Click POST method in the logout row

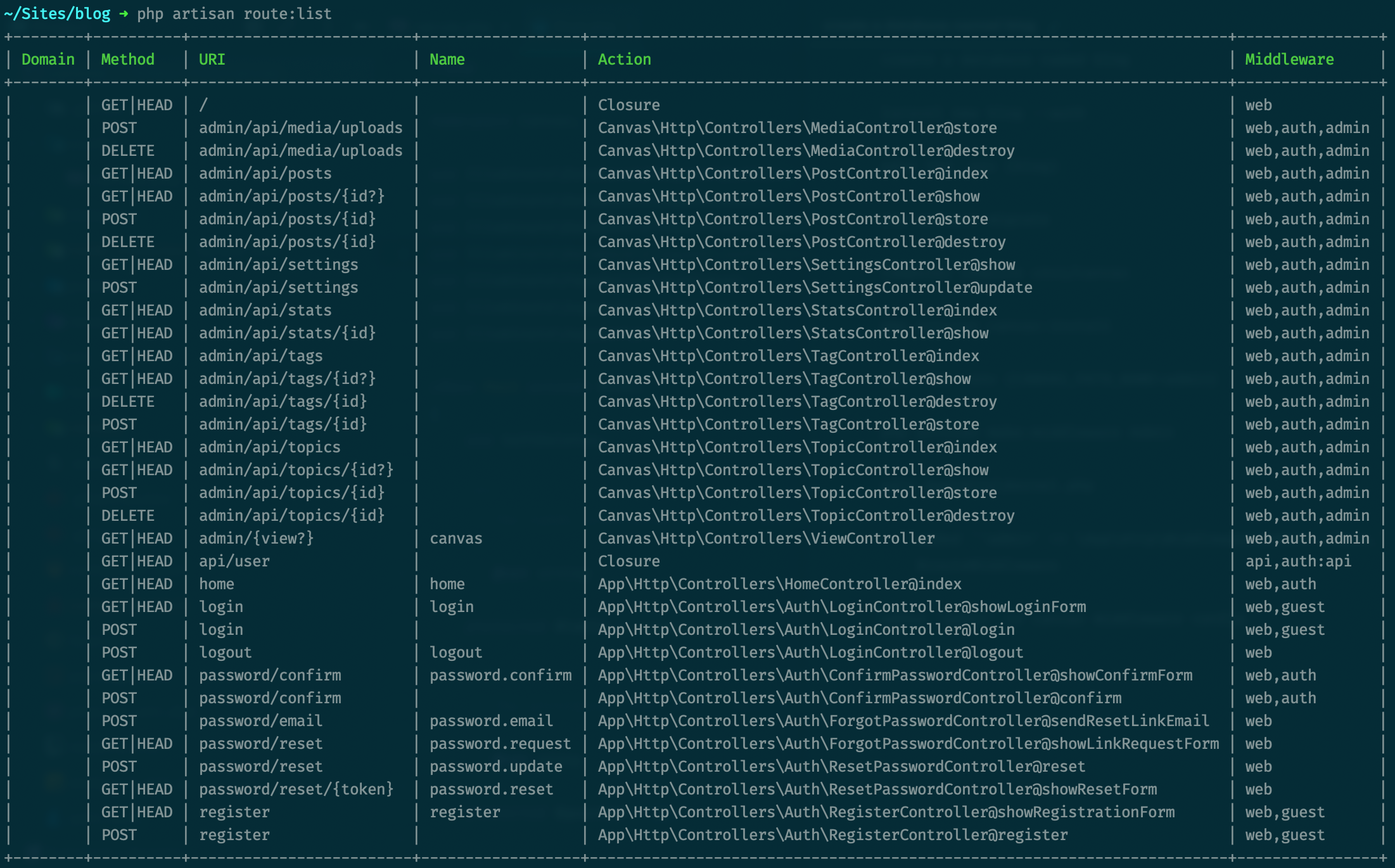[119, 653]
